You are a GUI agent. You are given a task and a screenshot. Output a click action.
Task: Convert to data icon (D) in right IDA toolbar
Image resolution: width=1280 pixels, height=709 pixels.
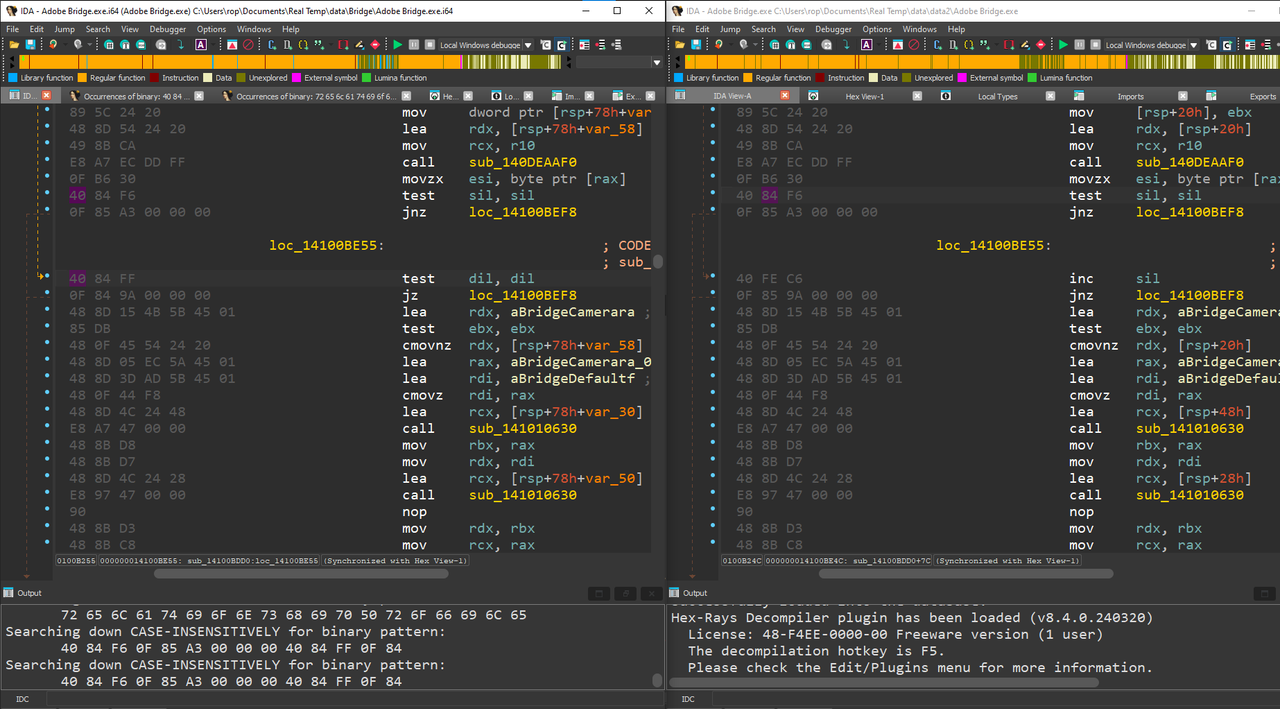point(954,45)
